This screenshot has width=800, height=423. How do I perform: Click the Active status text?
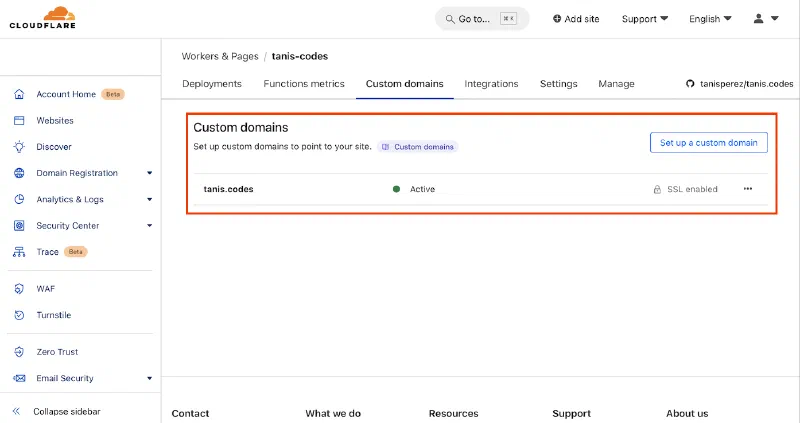(x=422, y=189)
